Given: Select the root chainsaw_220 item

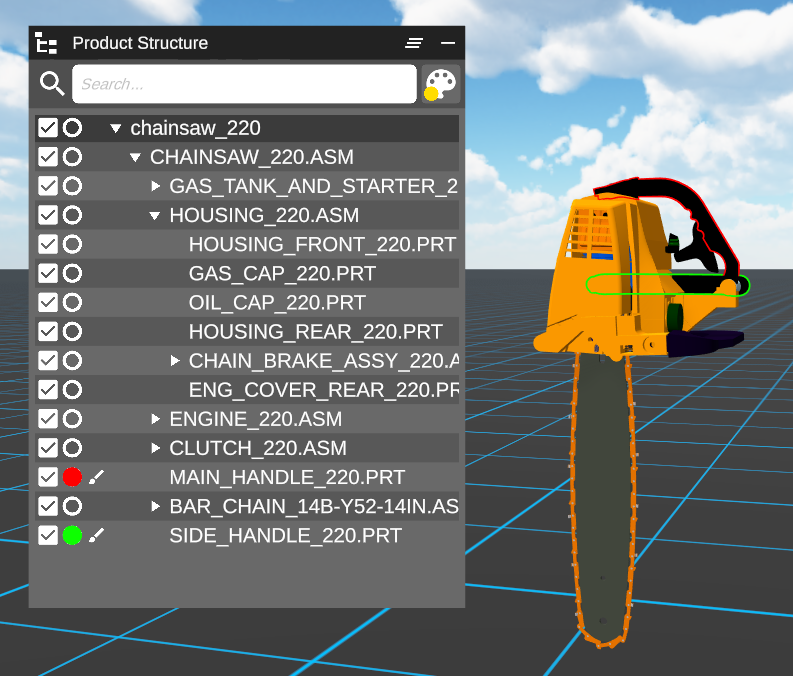Looking at the screenshot, I should [195, 128].
